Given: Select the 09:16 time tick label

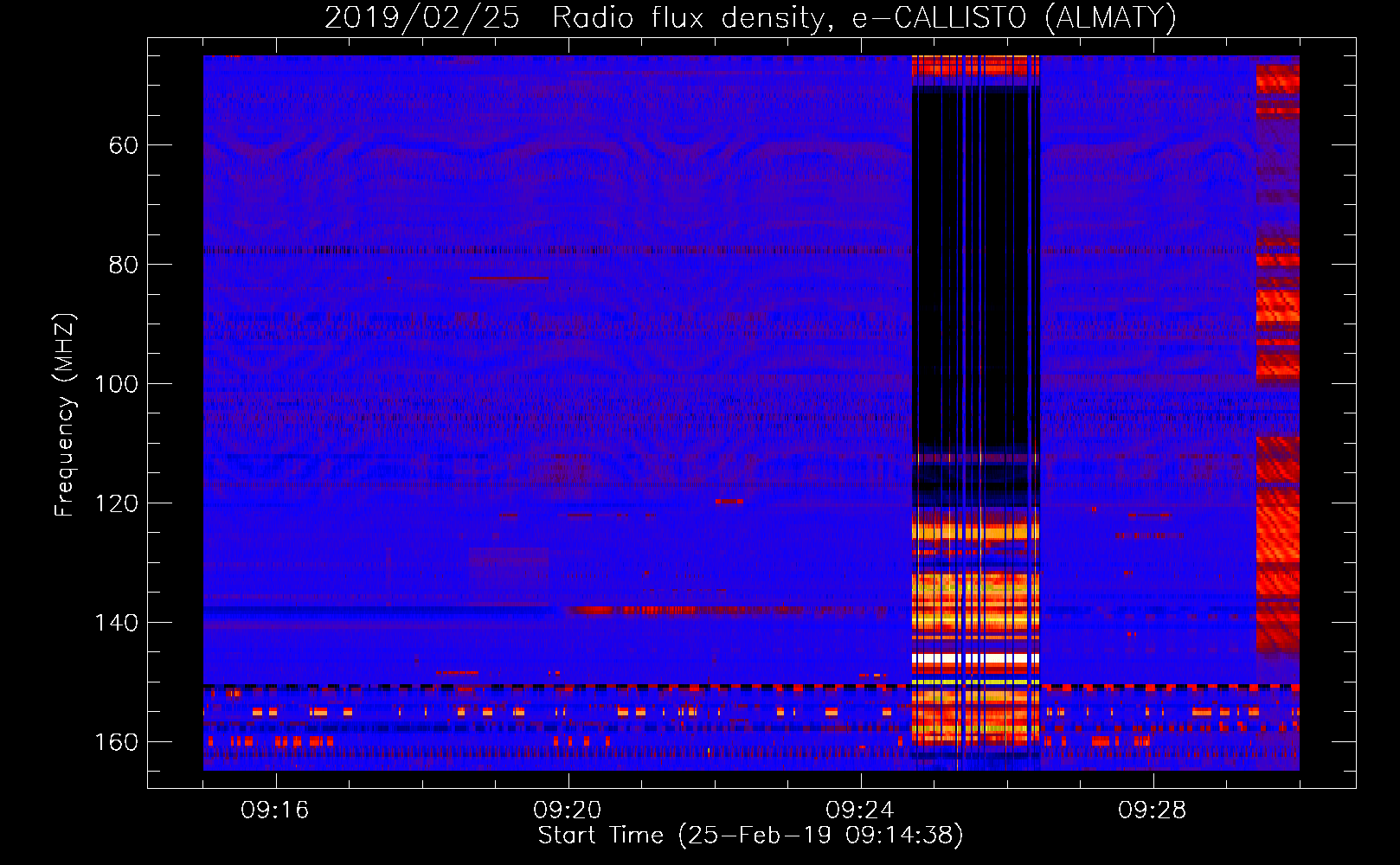Looking at the screenshot, I should tap(275, 811).
